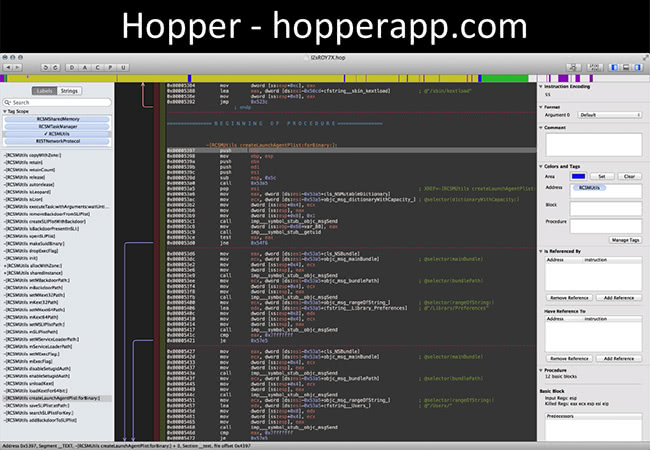Screen dimensions: 650x450
Task: Click the magnifier icon in the search field
Action: point(7,102)
